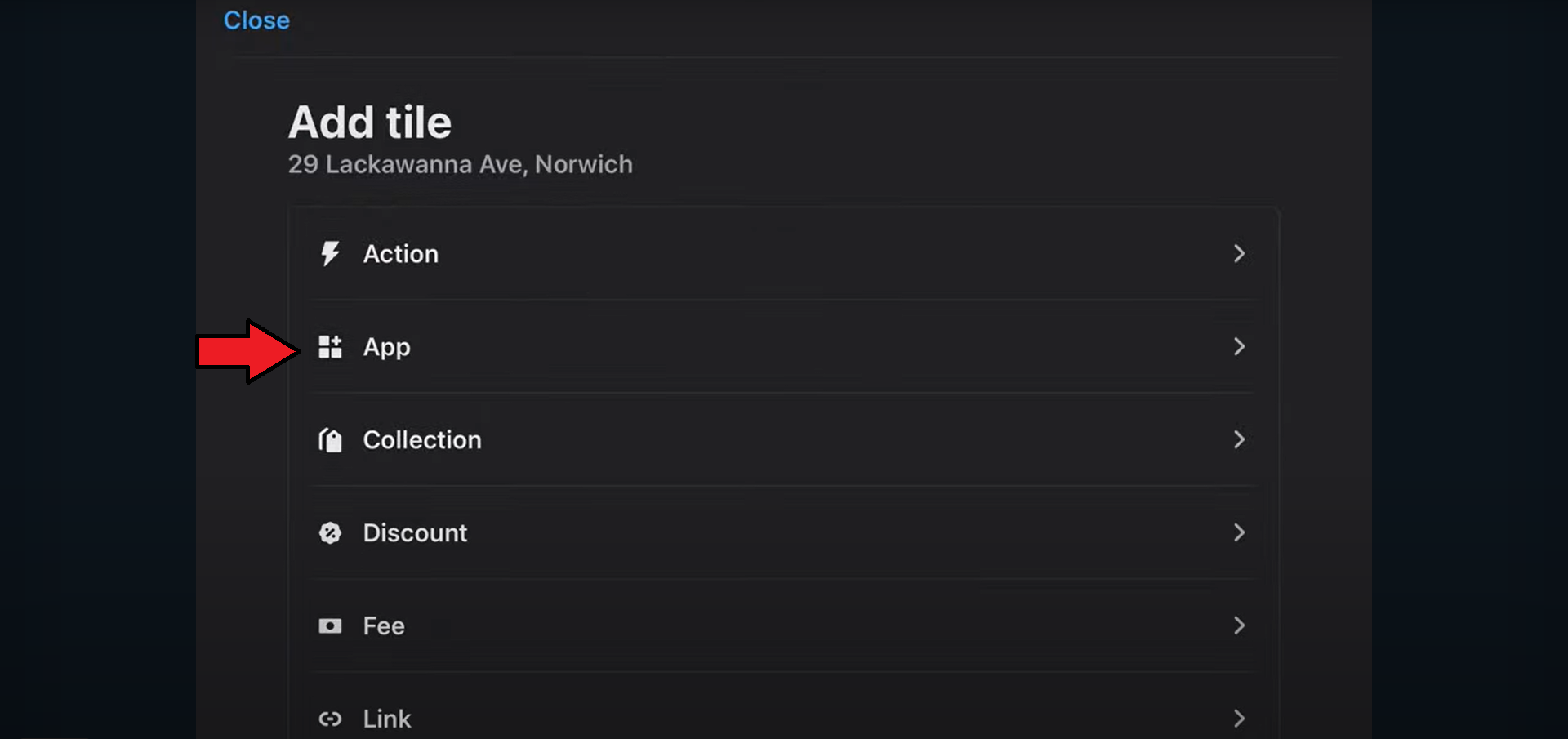Screen dimensions: 1568x739
Task: Select the Action tile option
Action: (401, 254)
